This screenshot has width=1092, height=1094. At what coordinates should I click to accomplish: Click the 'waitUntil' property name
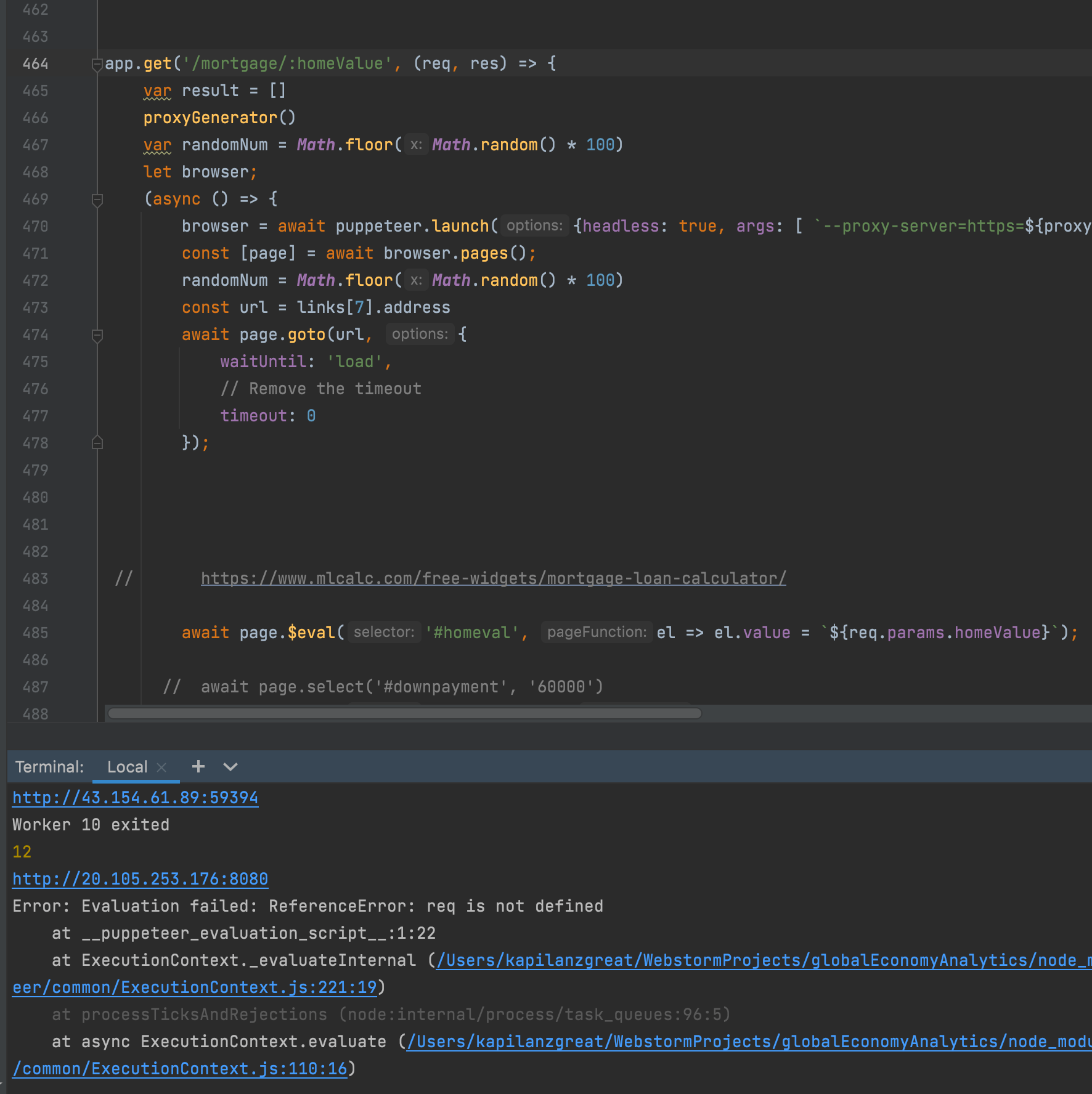coord(263,362)
